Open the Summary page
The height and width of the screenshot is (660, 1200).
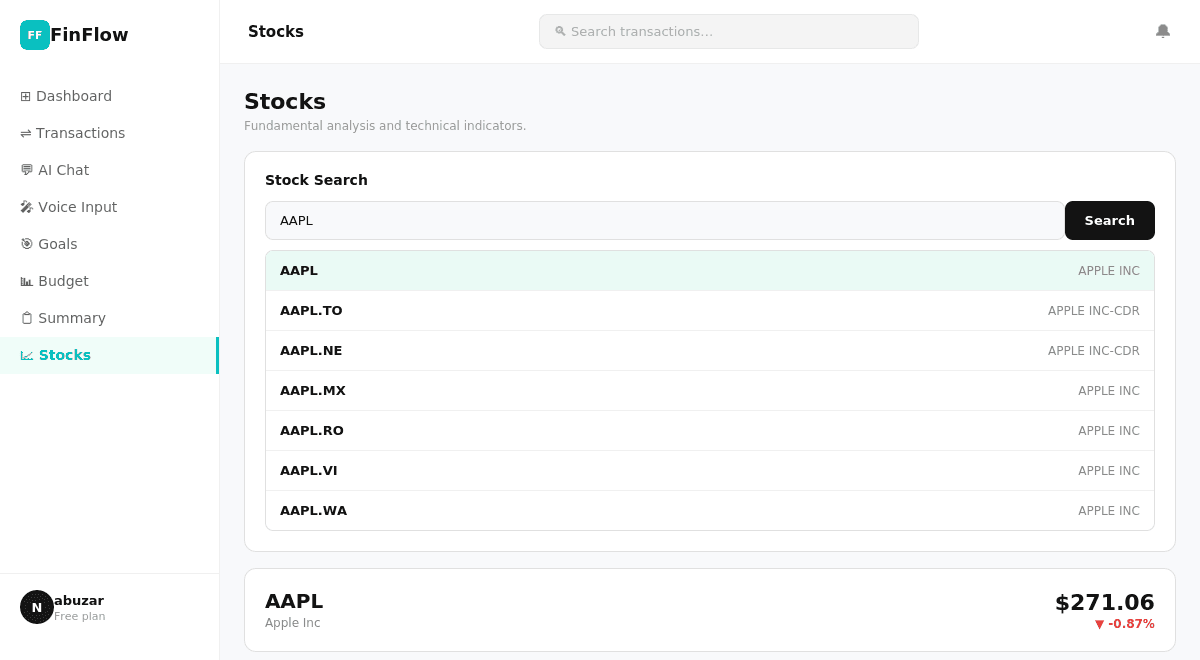tap(110, 318)
